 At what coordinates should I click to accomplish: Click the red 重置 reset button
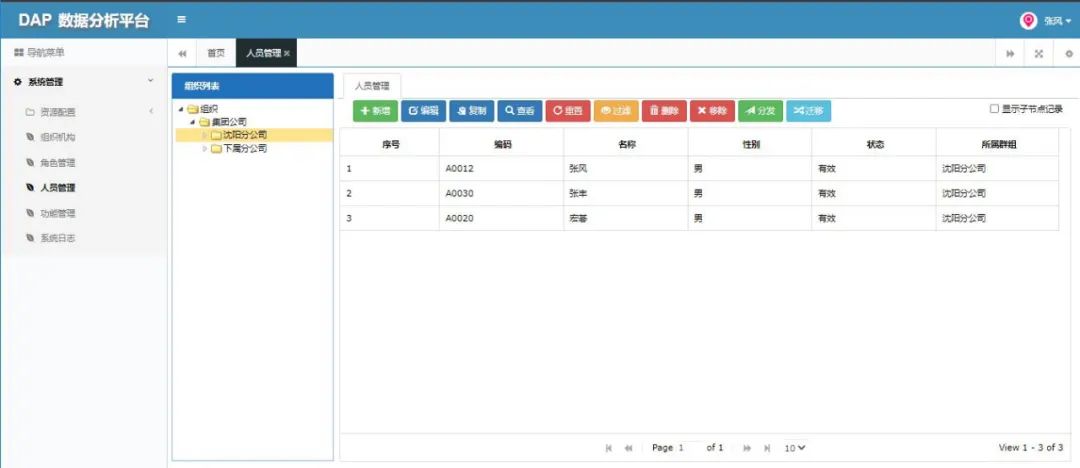pos(568,111)
